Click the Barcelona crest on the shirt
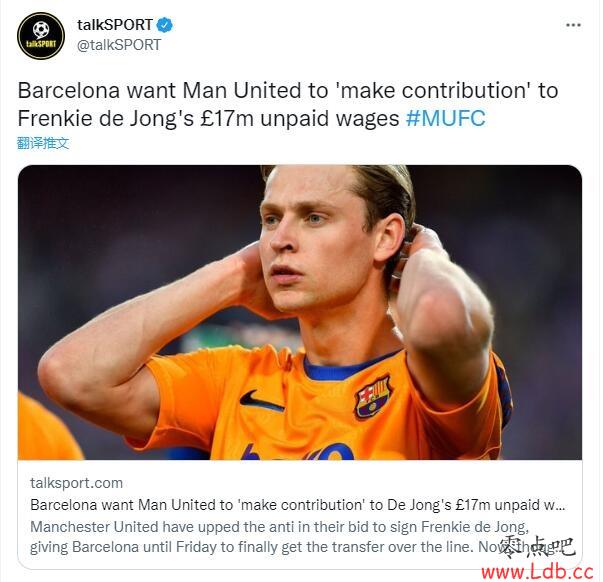Viewport: 603px width, 582px height. [373, 396]
